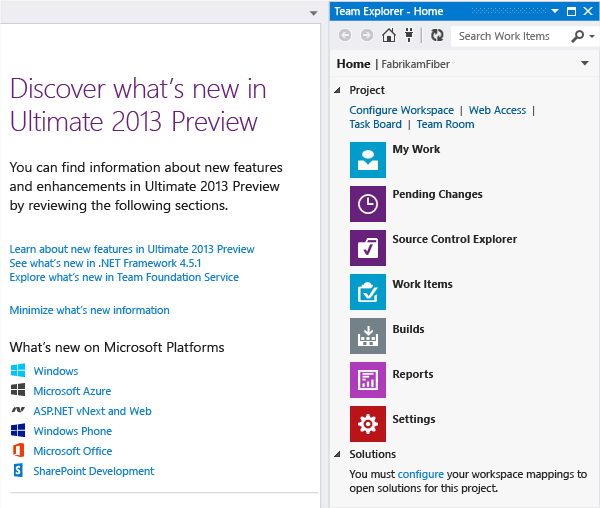Viewport: 600px width, 508px height.
Task: Refresh Team Explorer
Action: (437, 36)
